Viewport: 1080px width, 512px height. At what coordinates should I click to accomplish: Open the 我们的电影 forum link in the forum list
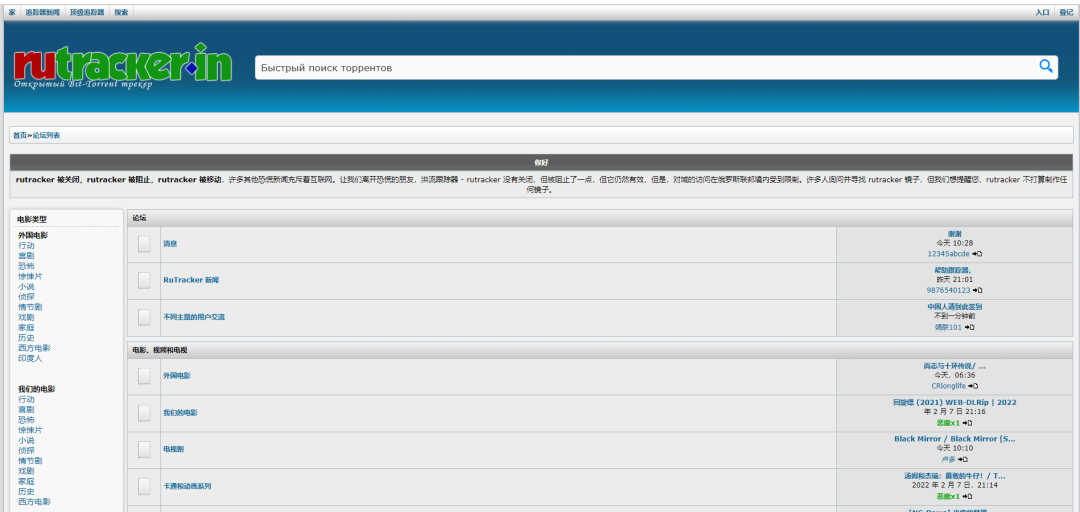(x=180, y=413)
